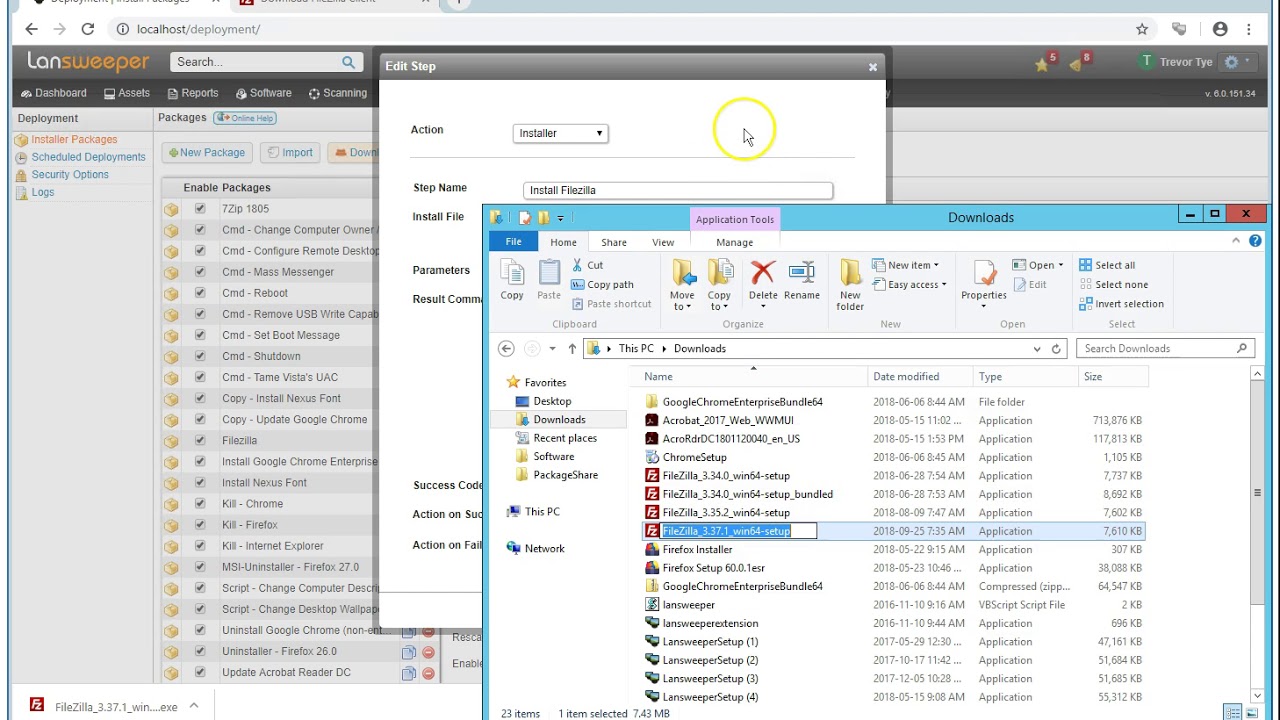The image size is (1280, 720).
Task: Click Chrome bookmark star icon
Action: (1142, 29)
